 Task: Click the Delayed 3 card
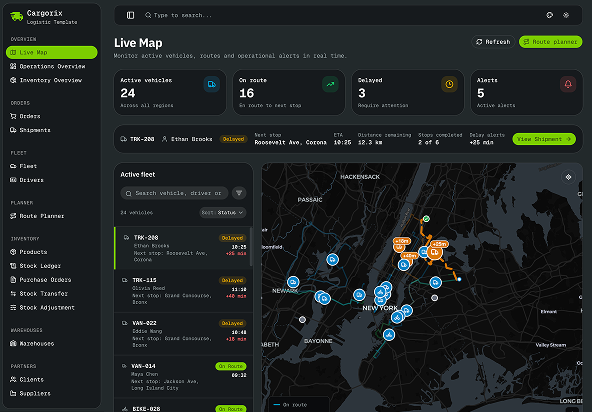(408, 92)
